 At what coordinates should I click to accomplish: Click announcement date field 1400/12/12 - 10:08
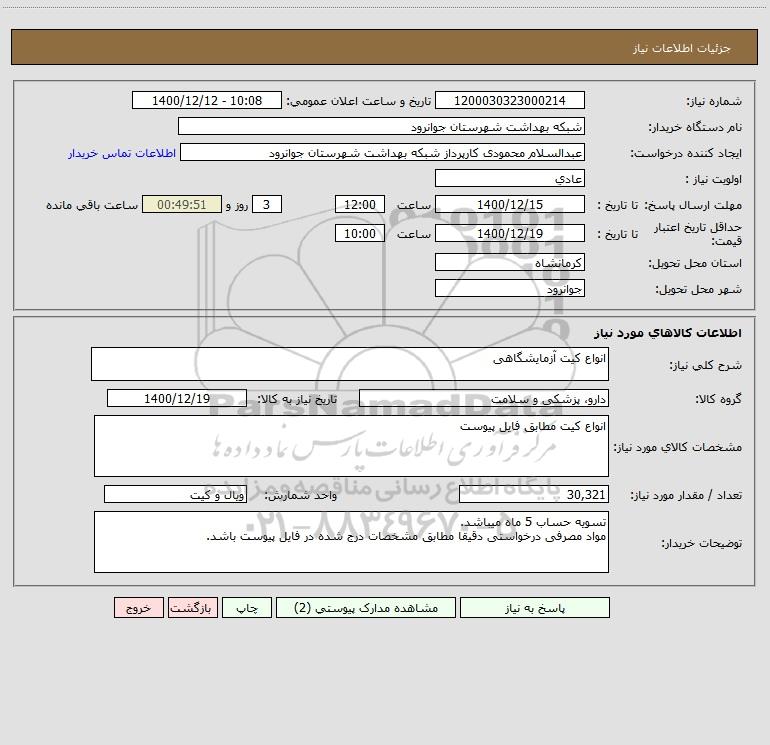[x=207, y=100]
